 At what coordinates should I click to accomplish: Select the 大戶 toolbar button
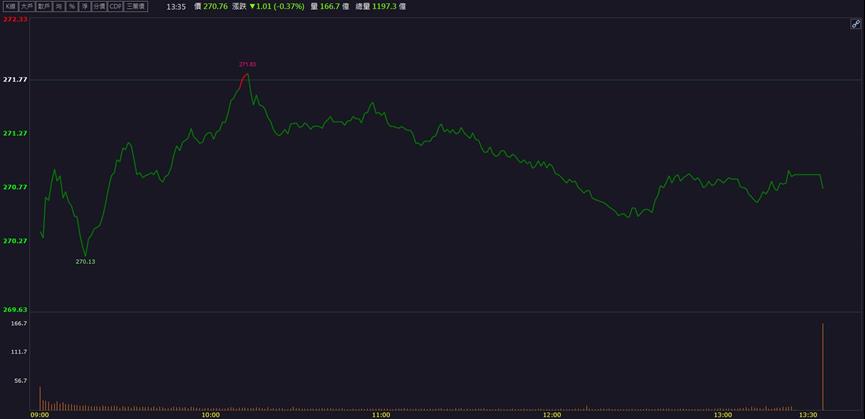point(27,7)
